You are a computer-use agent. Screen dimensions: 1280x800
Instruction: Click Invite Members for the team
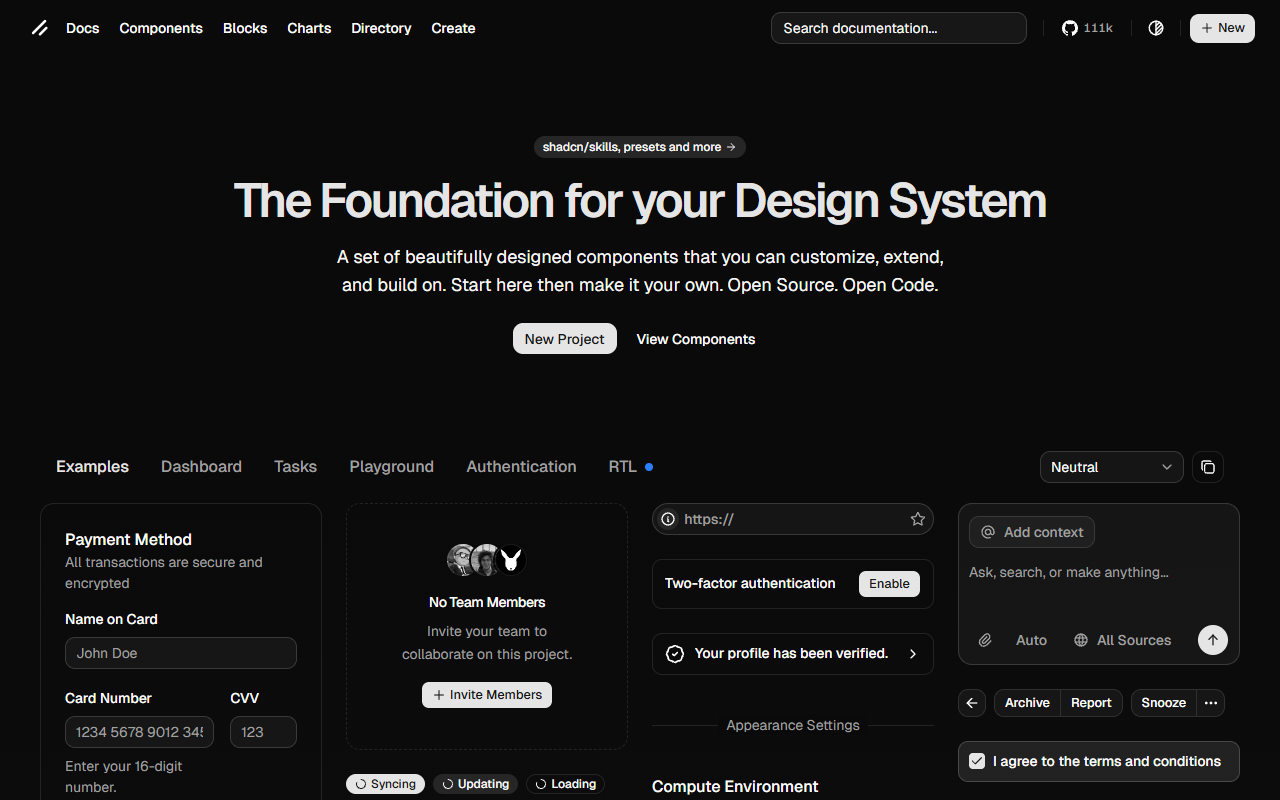(x=487, y=694)
